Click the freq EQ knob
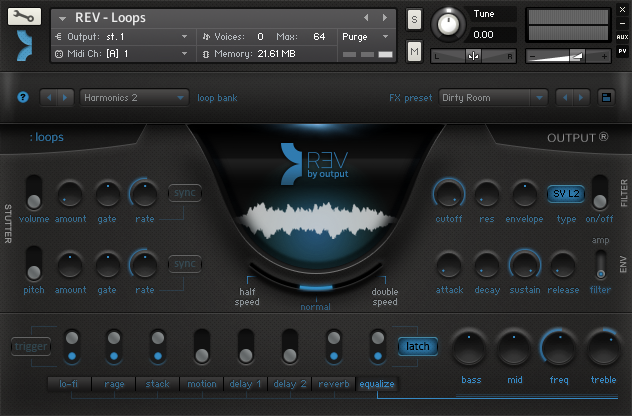 (x=559, y=347)
